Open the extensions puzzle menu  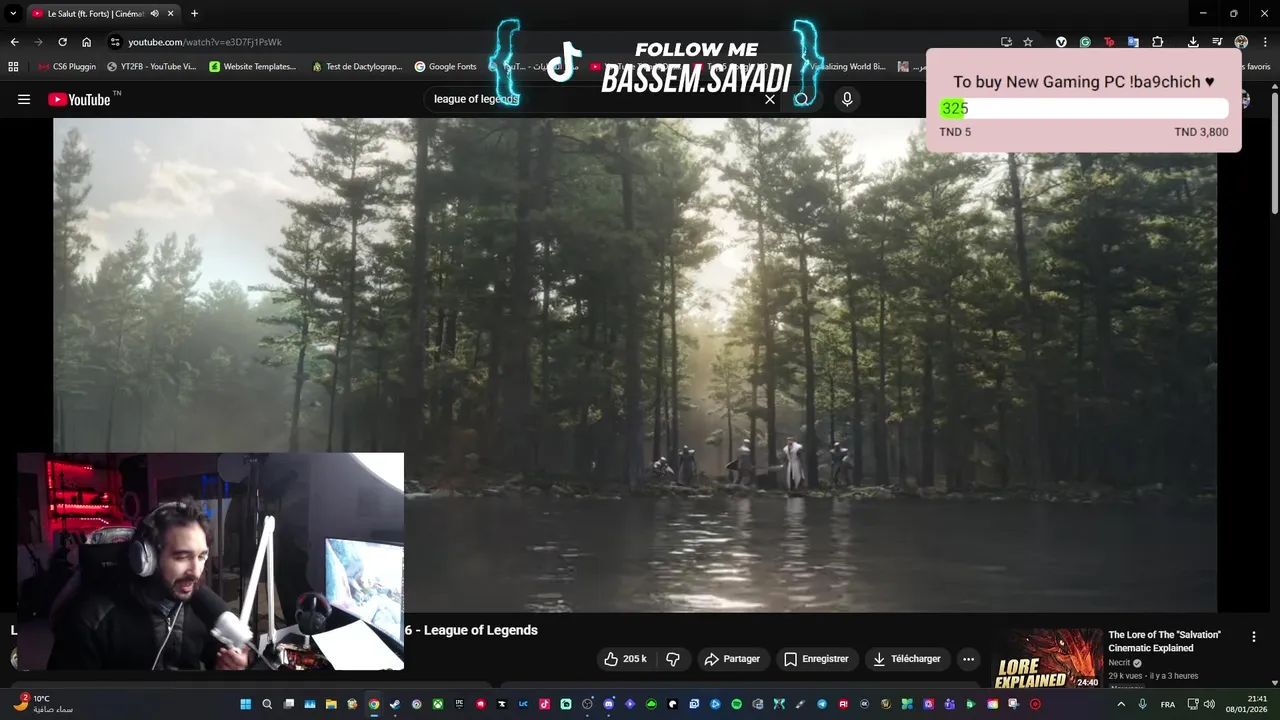(1157, 42)
